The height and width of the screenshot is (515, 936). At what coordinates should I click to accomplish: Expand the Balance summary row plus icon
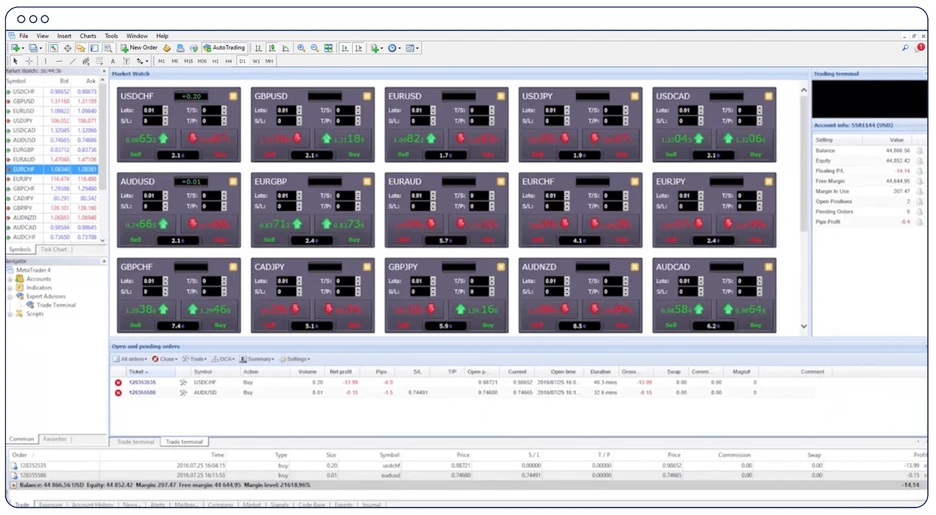[13, 485]
